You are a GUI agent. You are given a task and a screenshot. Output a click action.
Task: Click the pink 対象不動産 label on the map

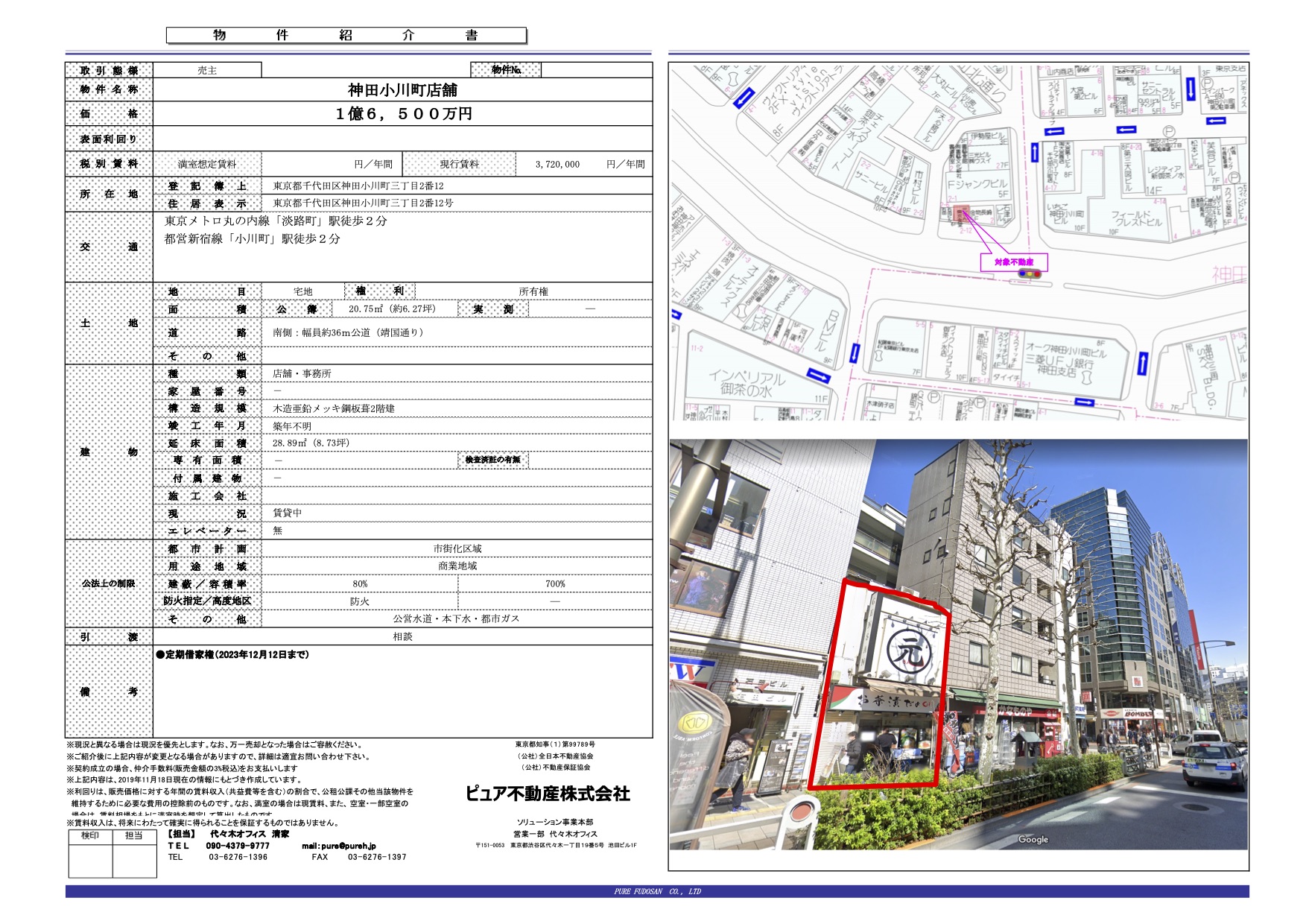1013,262
